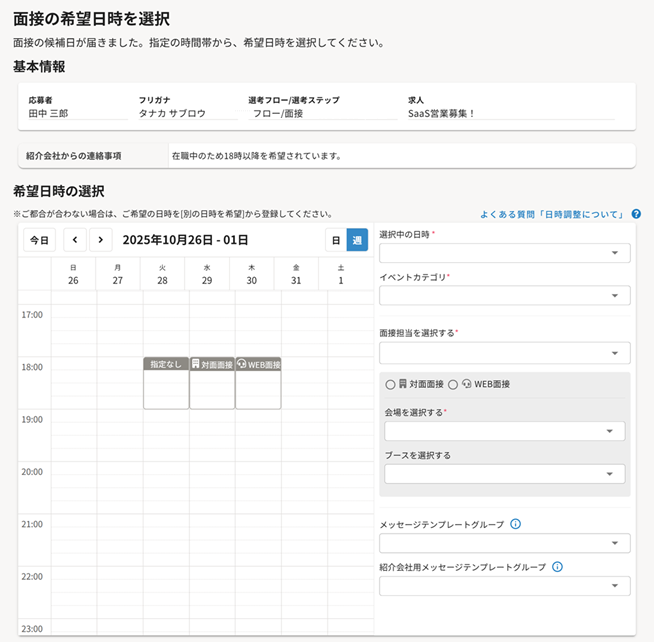This screenshot has height=642, width=654.
Task: Expand the 会場を選択する dropdown
Action: (504, 431)
